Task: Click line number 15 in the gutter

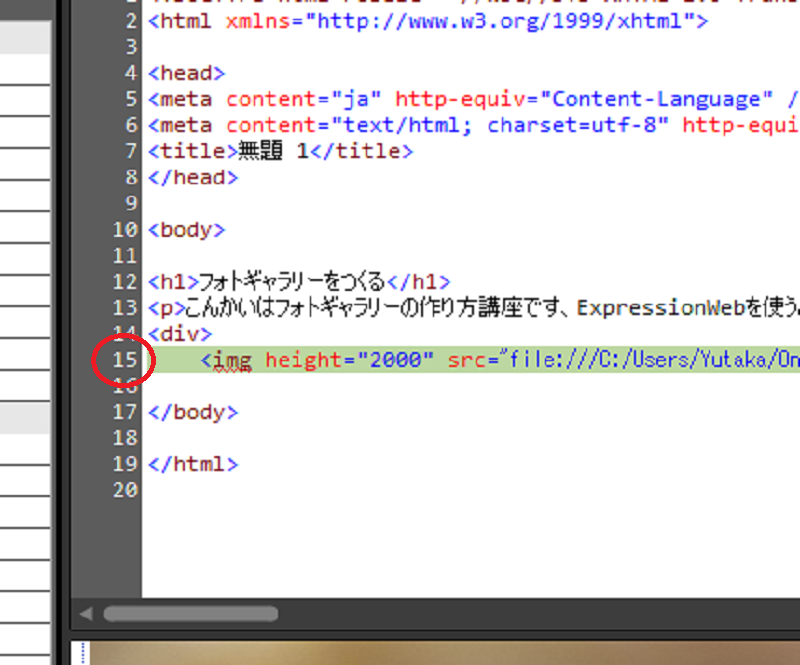Action: [x=125, y=360]
